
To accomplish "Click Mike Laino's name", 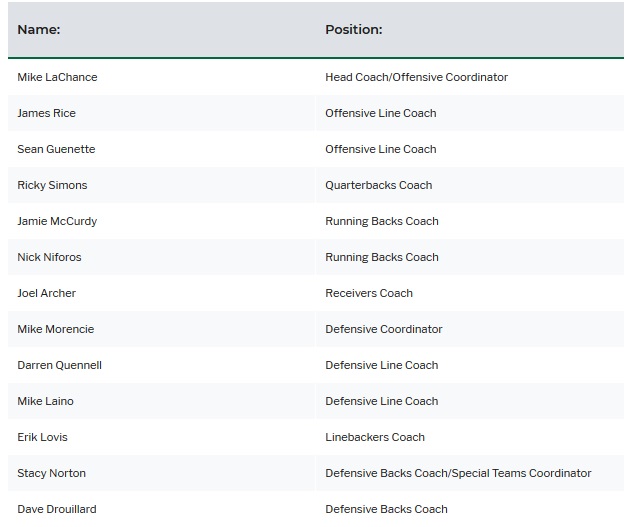I will (x=45, y=401).
